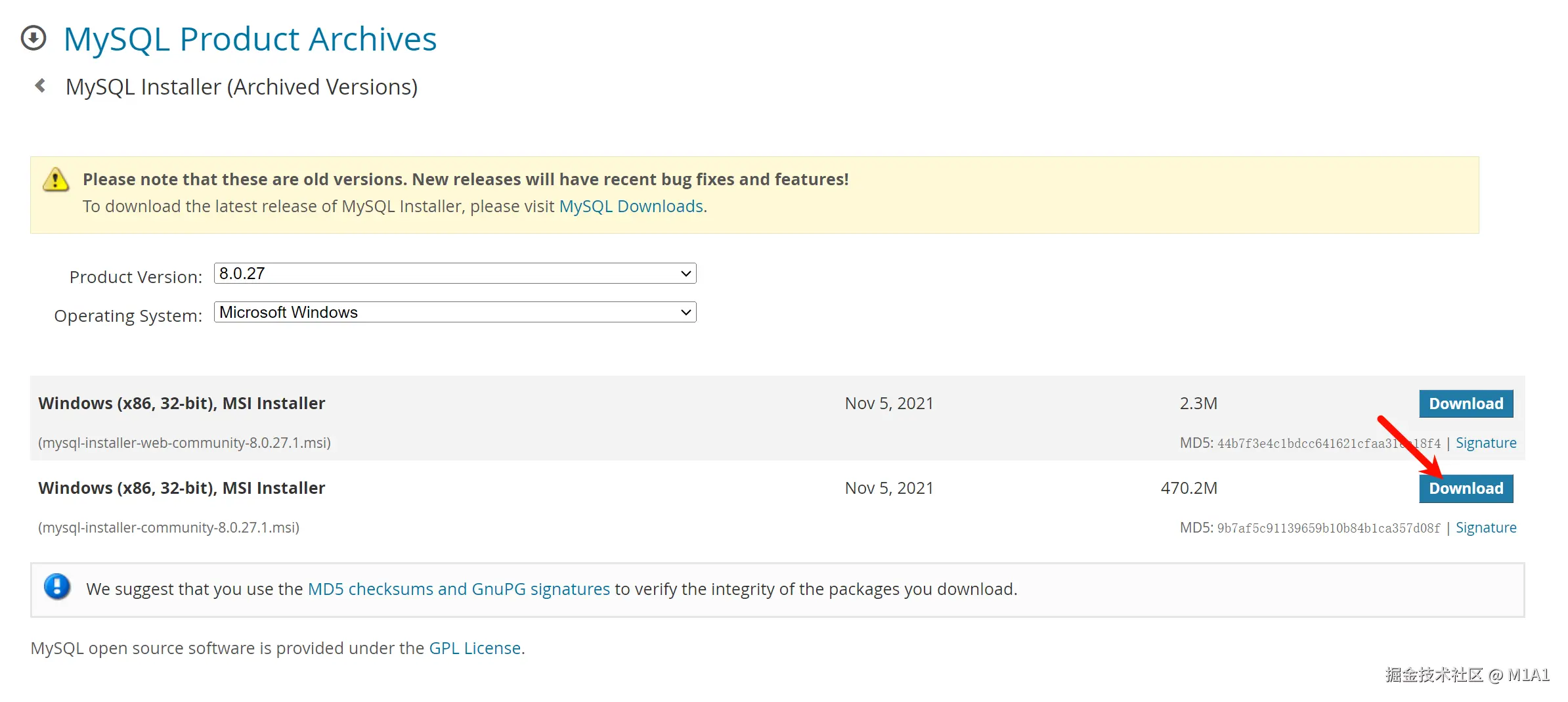Screen dimensions: 1568x702
Task: Open the Product Version dropdown
Action: click(x=454, y=274)
